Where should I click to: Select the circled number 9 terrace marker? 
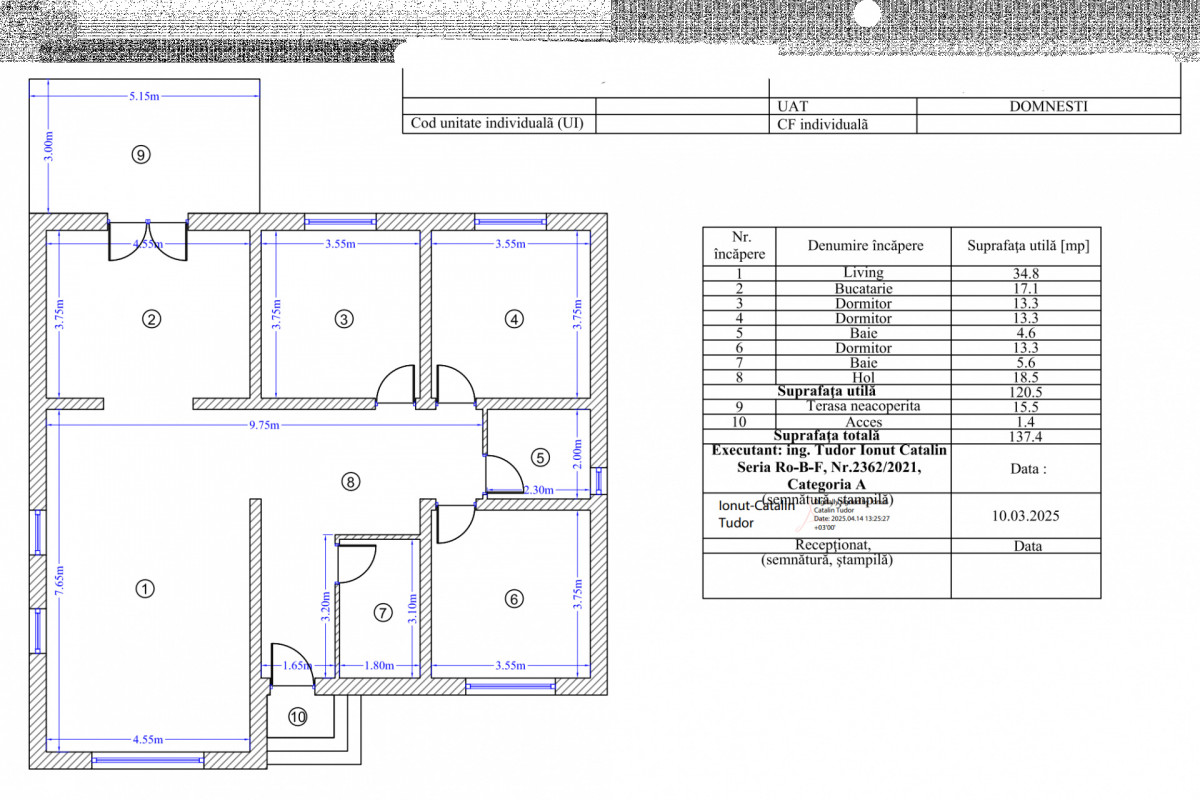pos(141,154)
